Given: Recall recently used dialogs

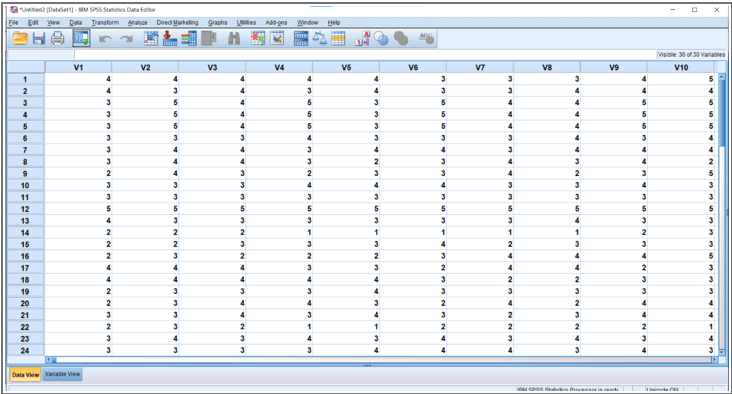Looking at the screenshot, I should point(81,38).
